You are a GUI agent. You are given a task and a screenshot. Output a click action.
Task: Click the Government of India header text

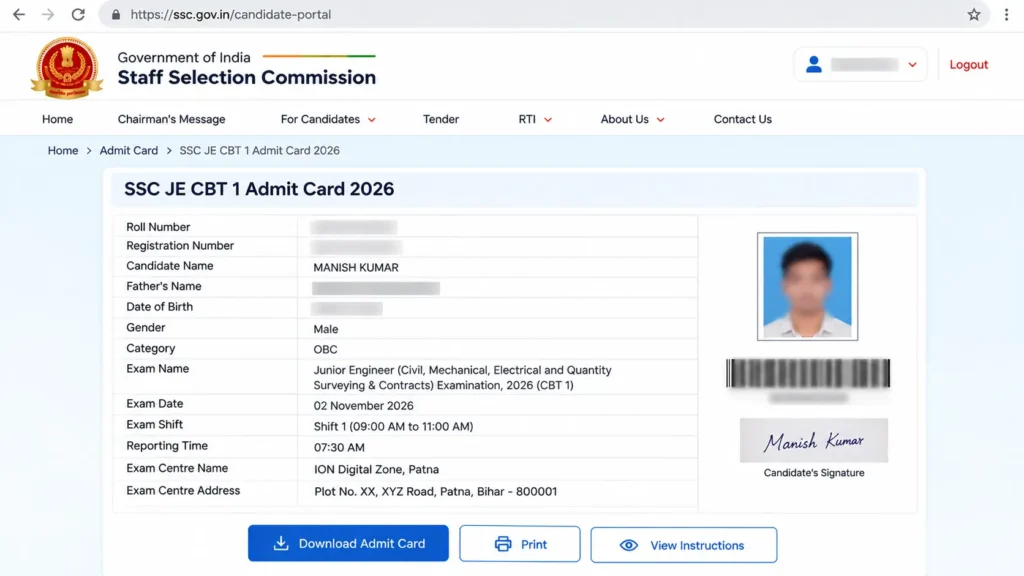tap(184, 57)
